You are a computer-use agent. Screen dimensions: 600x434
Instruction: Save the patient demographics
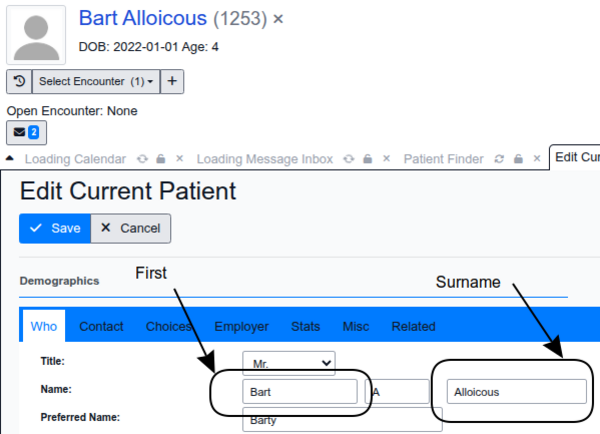point(55,228)
